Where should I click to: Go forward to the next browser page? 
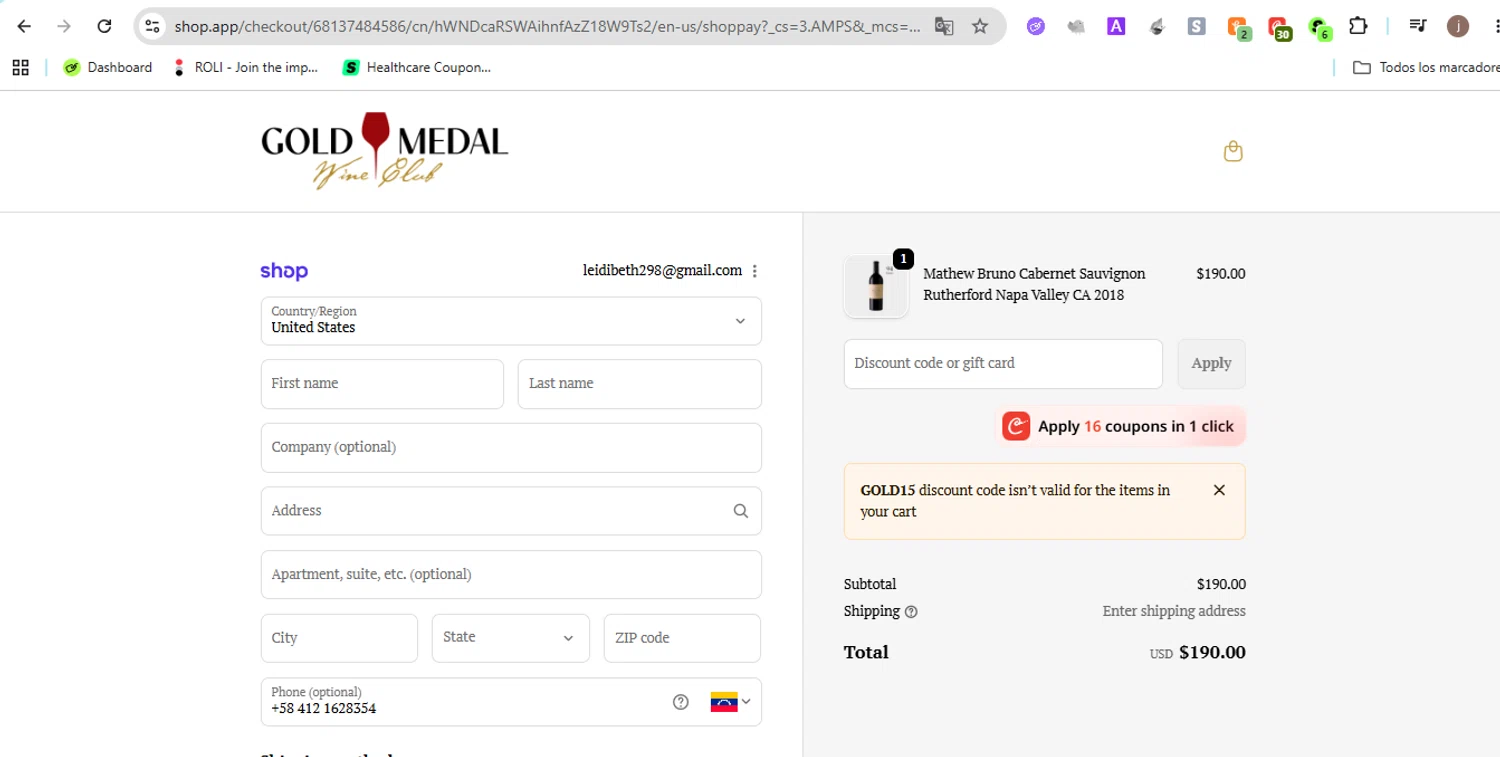tap(64, 26)
